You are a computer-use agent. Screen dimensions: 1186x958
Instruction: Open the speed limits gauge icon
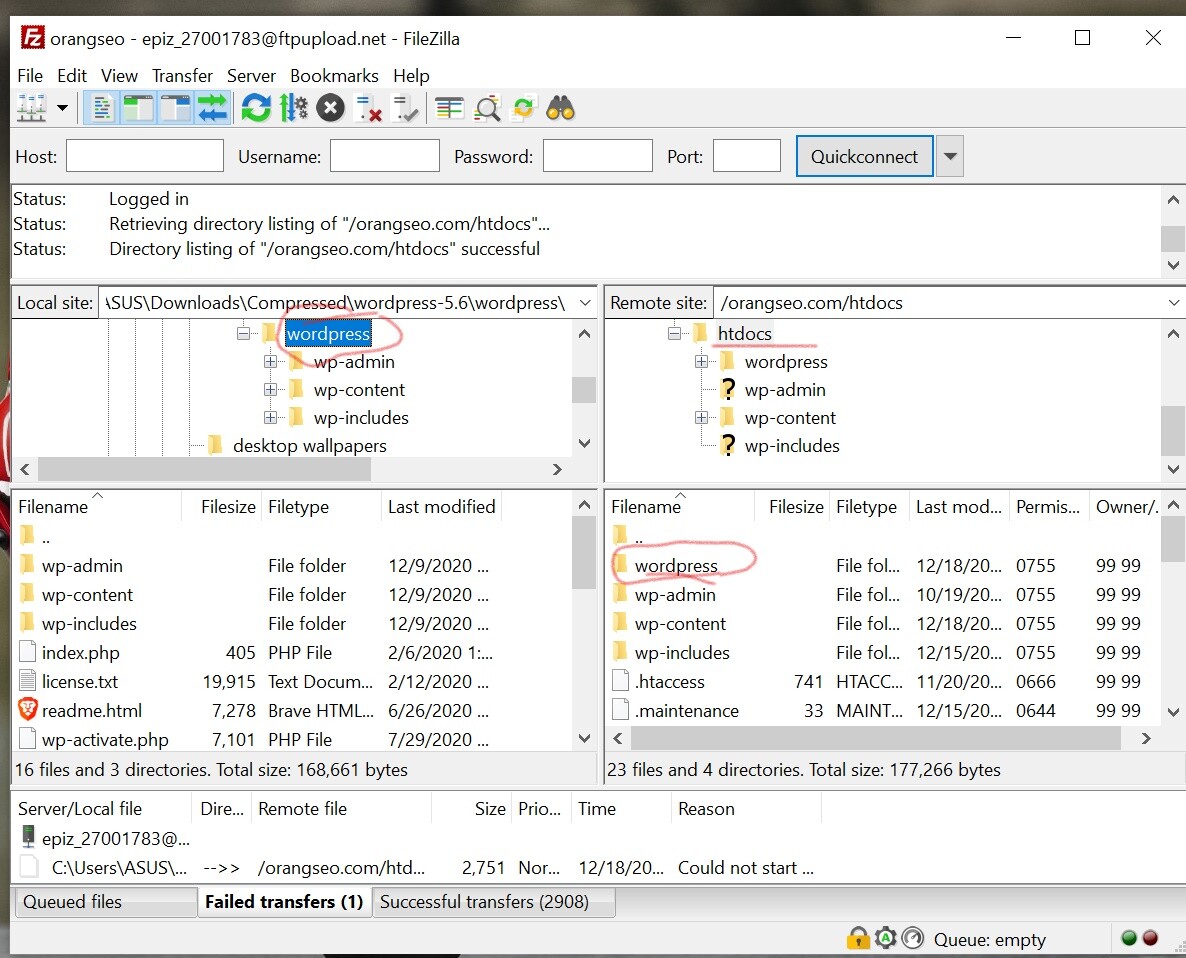(913, 938)
